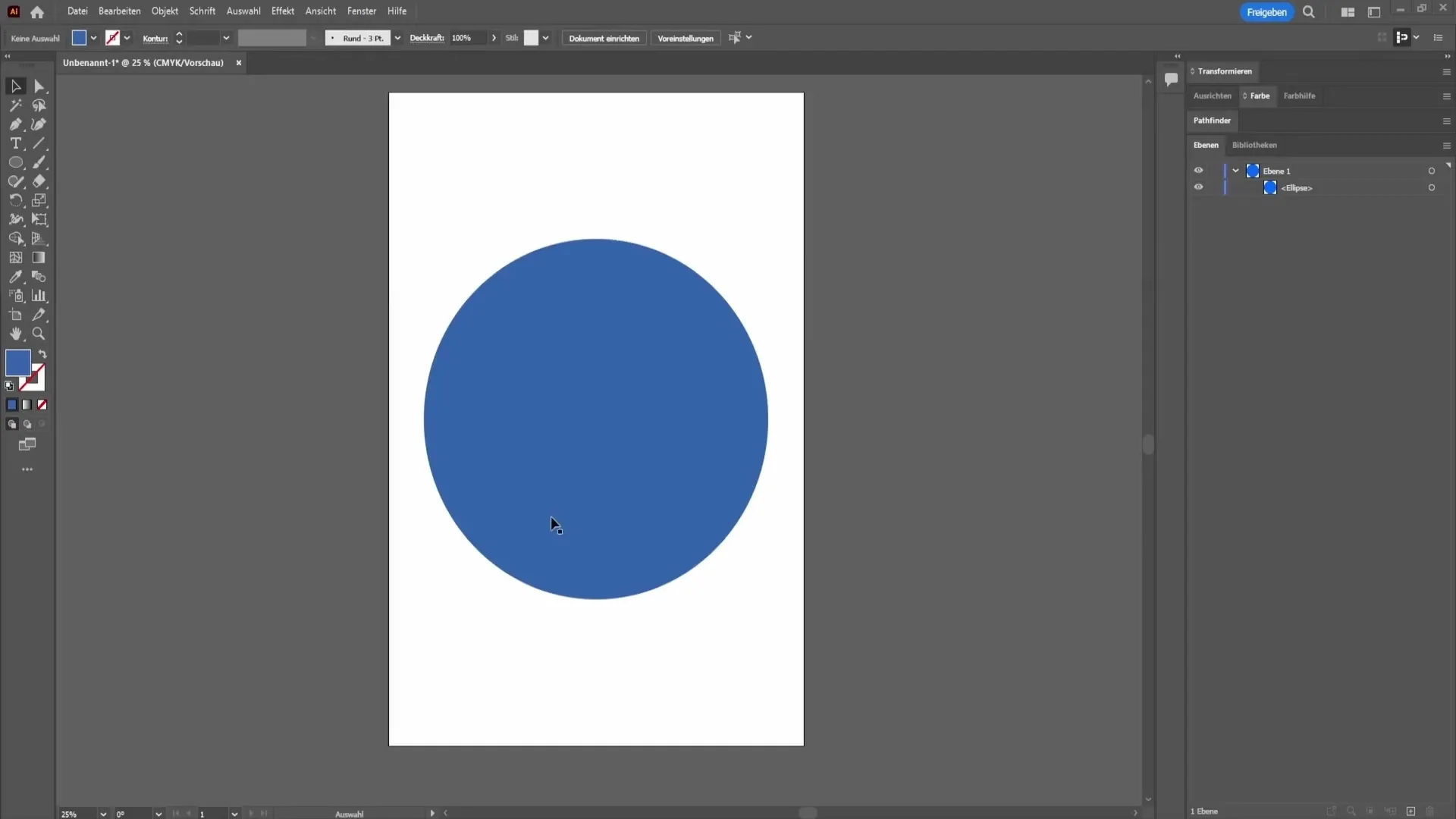This screenshot has width=1456, height=819.
Task: Select the Rotate tool
Action: pyautogui.click(x=15, y=200)
